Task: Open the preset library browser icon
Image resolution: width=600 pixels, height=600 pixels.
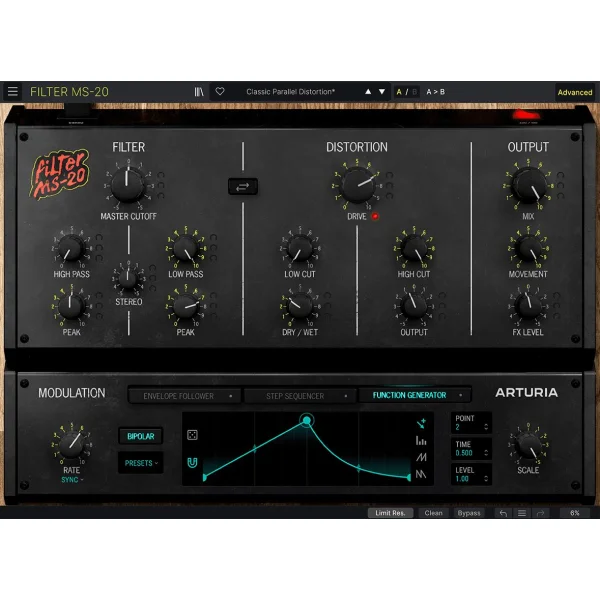Action: [x=199, y=92]
